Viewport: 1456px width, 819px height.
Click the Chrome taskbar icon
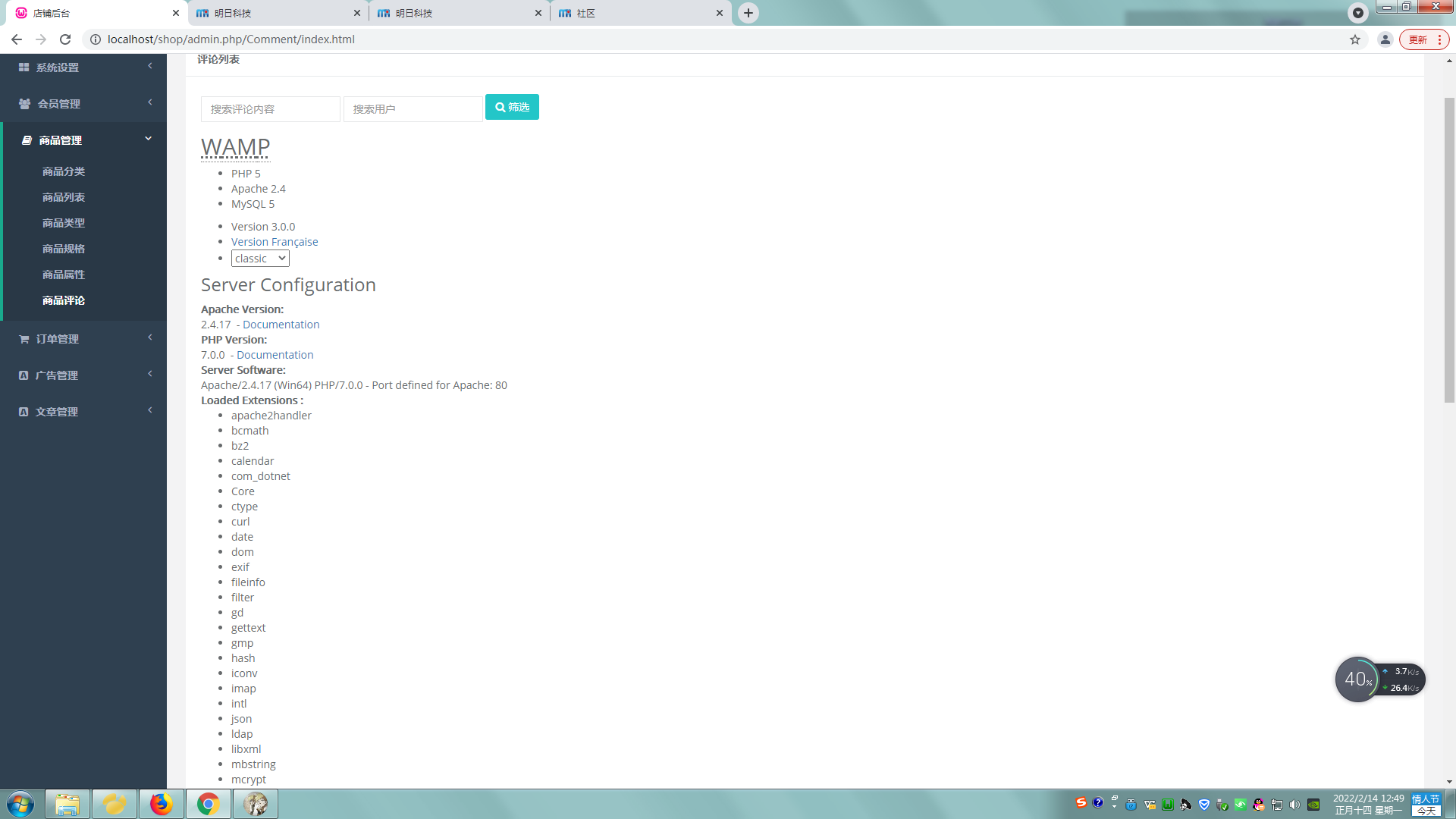(208, 804)
